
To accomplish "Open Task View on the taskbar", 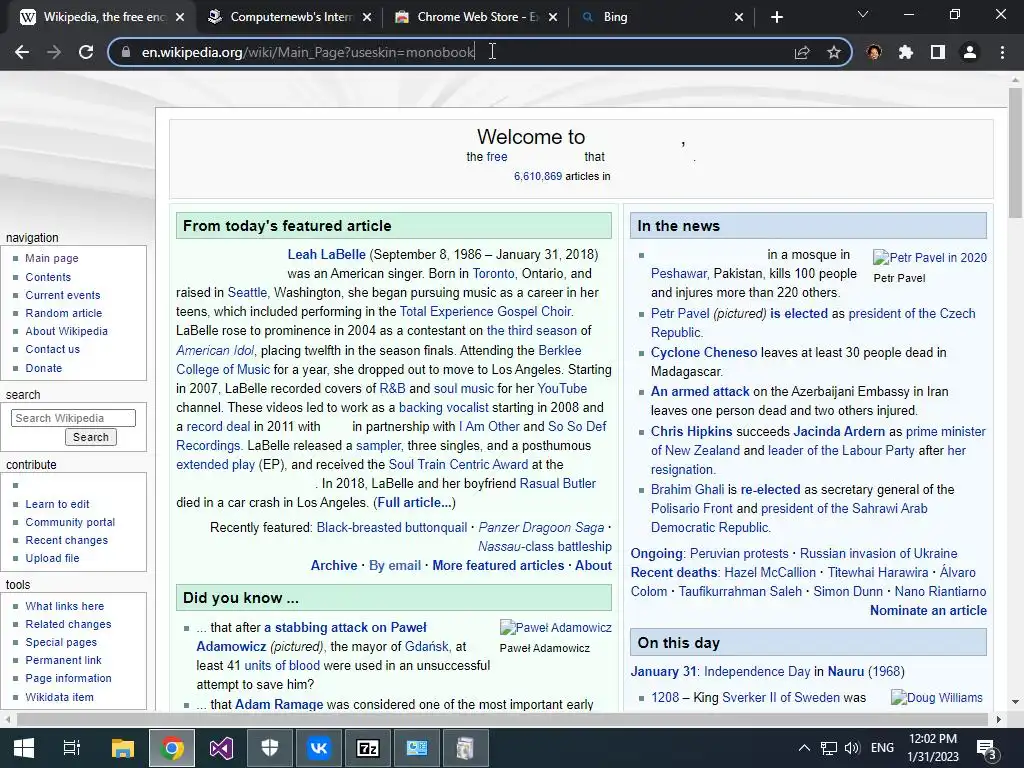I will pos(72,748).
